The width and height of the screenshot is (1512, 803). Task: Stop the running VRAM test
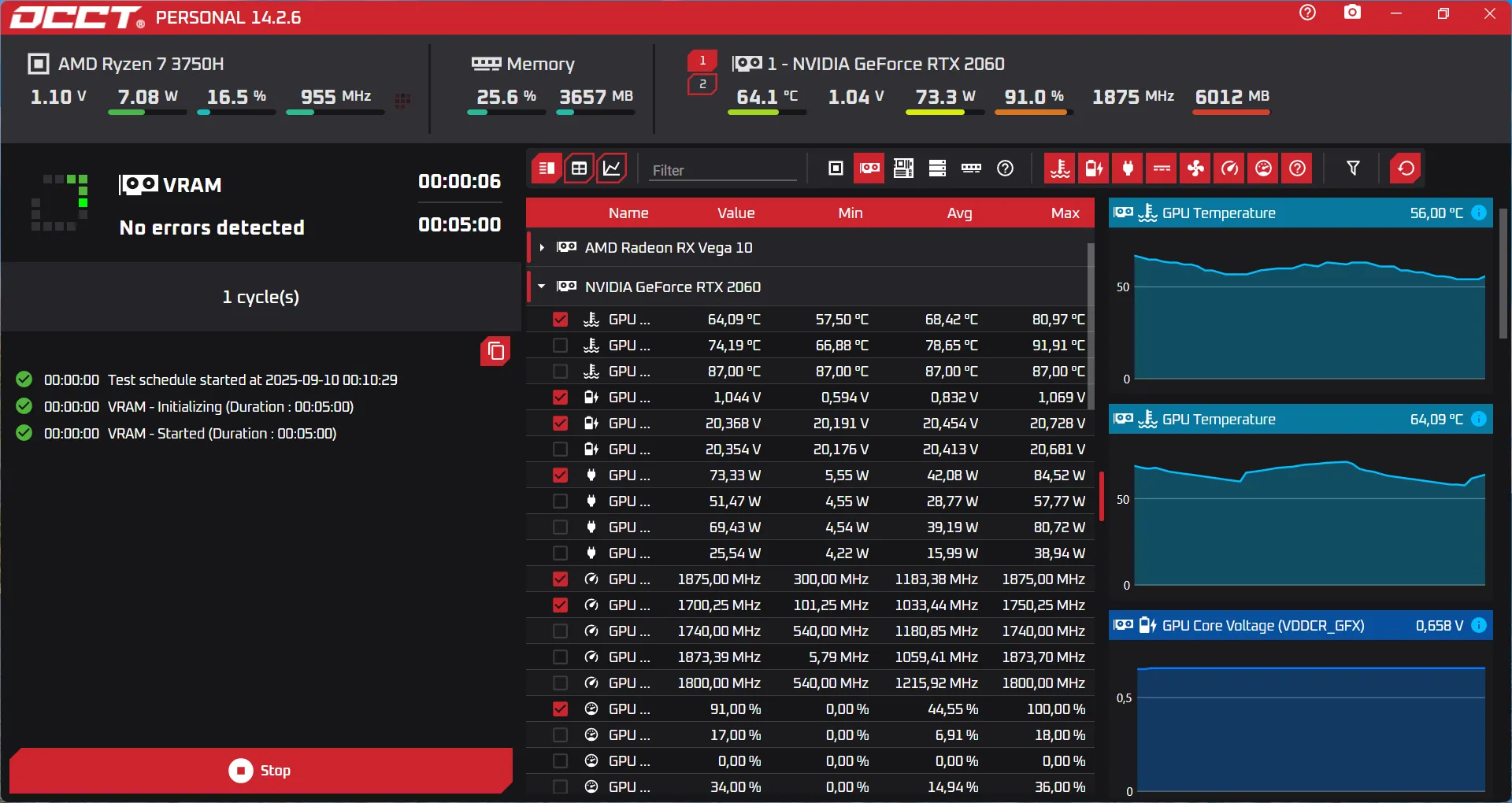pos(260,770)
